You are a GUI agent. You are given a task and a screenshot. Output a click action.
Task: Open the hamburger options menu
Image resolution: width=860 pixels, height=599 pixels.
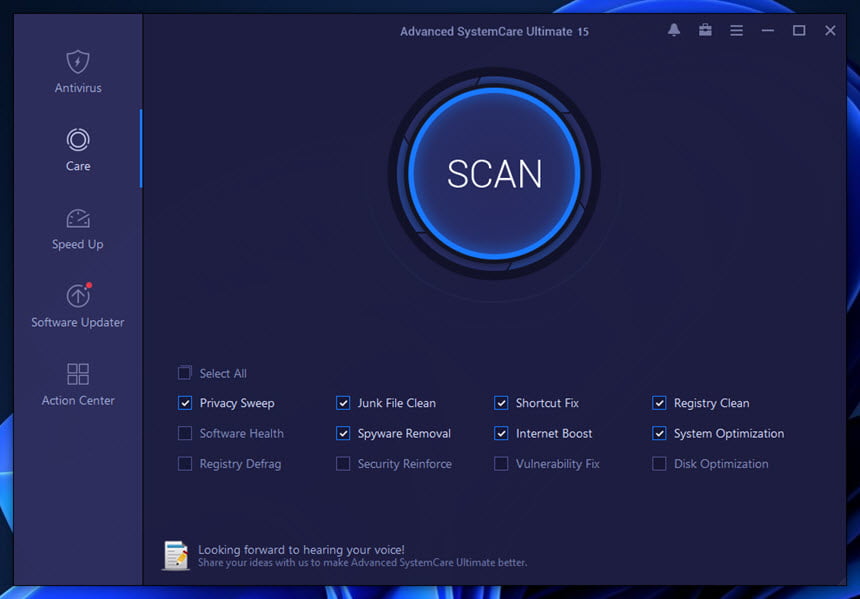[737, 31]
